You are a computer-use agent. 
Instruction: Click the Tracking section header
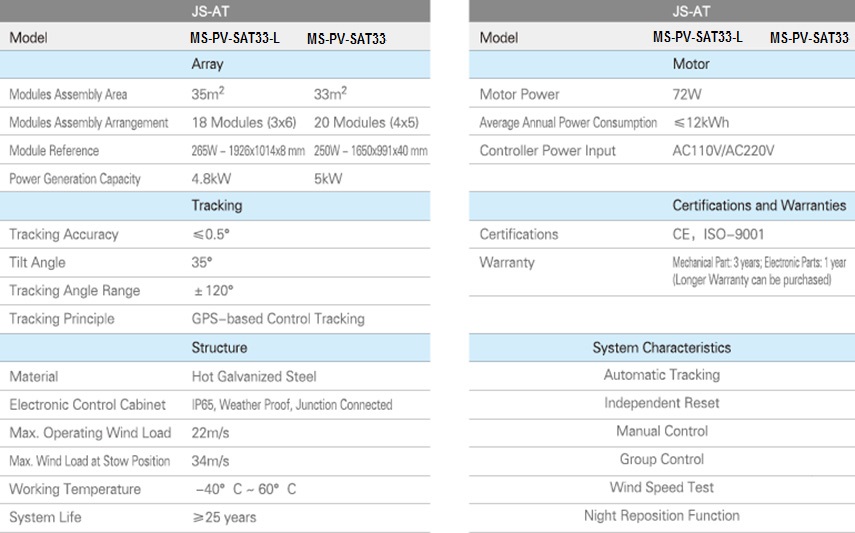point(216,206)
